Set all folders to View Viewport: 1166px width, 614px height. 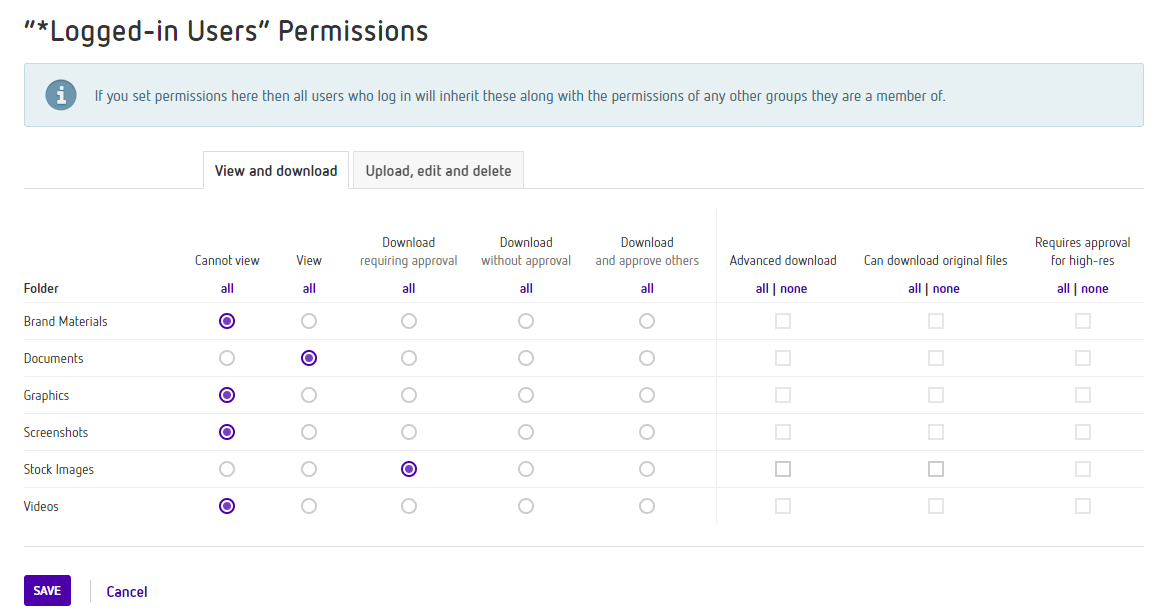[x=309, y=288]
